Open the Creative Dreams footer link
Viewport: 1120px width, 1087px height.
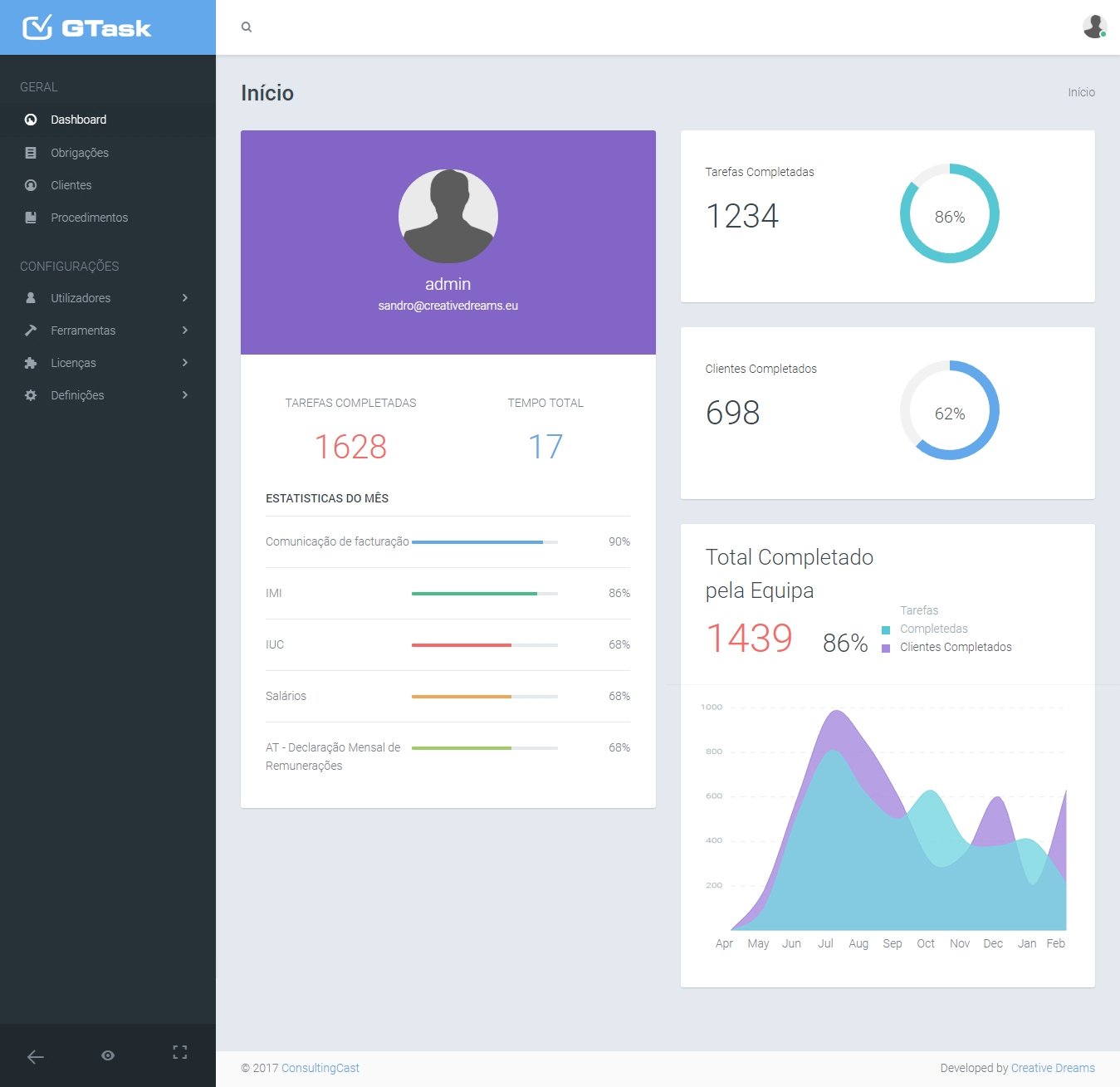click(1052, 1068)
